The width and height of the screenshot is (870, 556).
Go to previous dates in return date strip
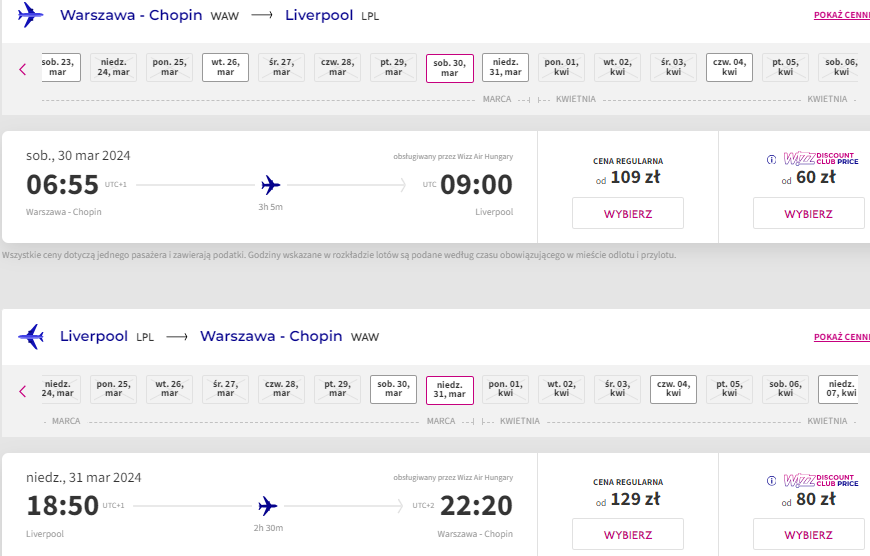(23, 391)
